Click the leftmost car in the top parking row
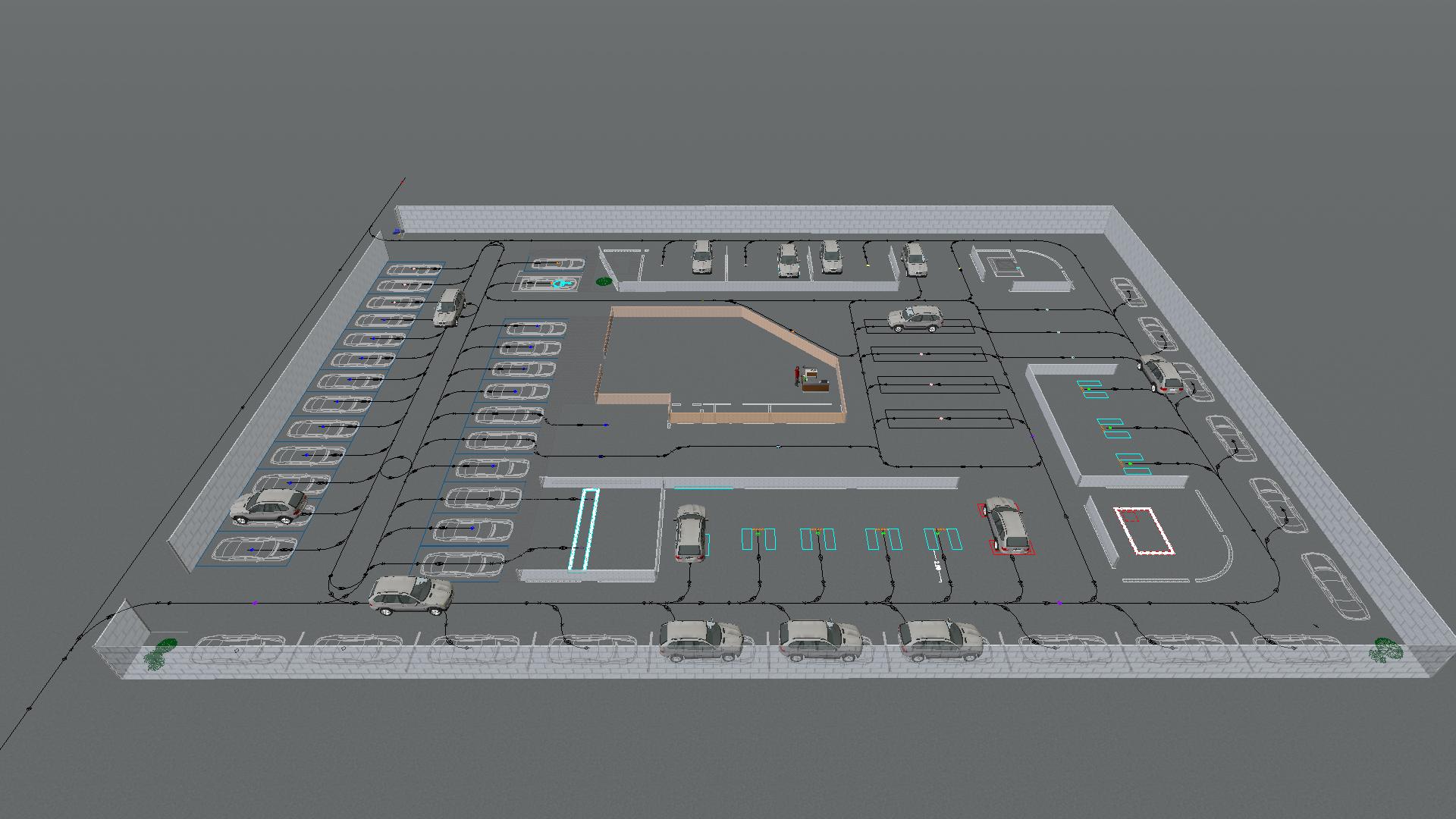This screenshot has width=1456, height=819. 702,256
